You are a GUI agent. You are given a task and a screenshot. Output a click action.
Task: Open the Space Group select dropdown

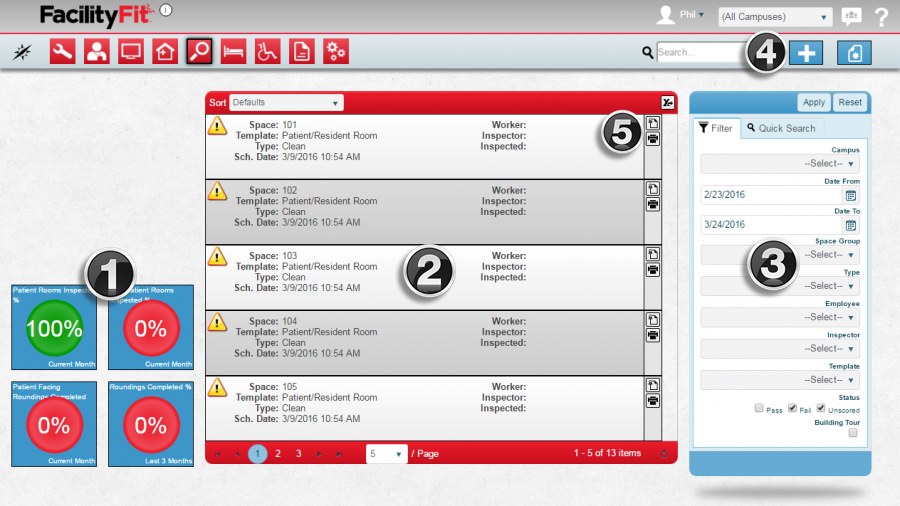[780, 255]
